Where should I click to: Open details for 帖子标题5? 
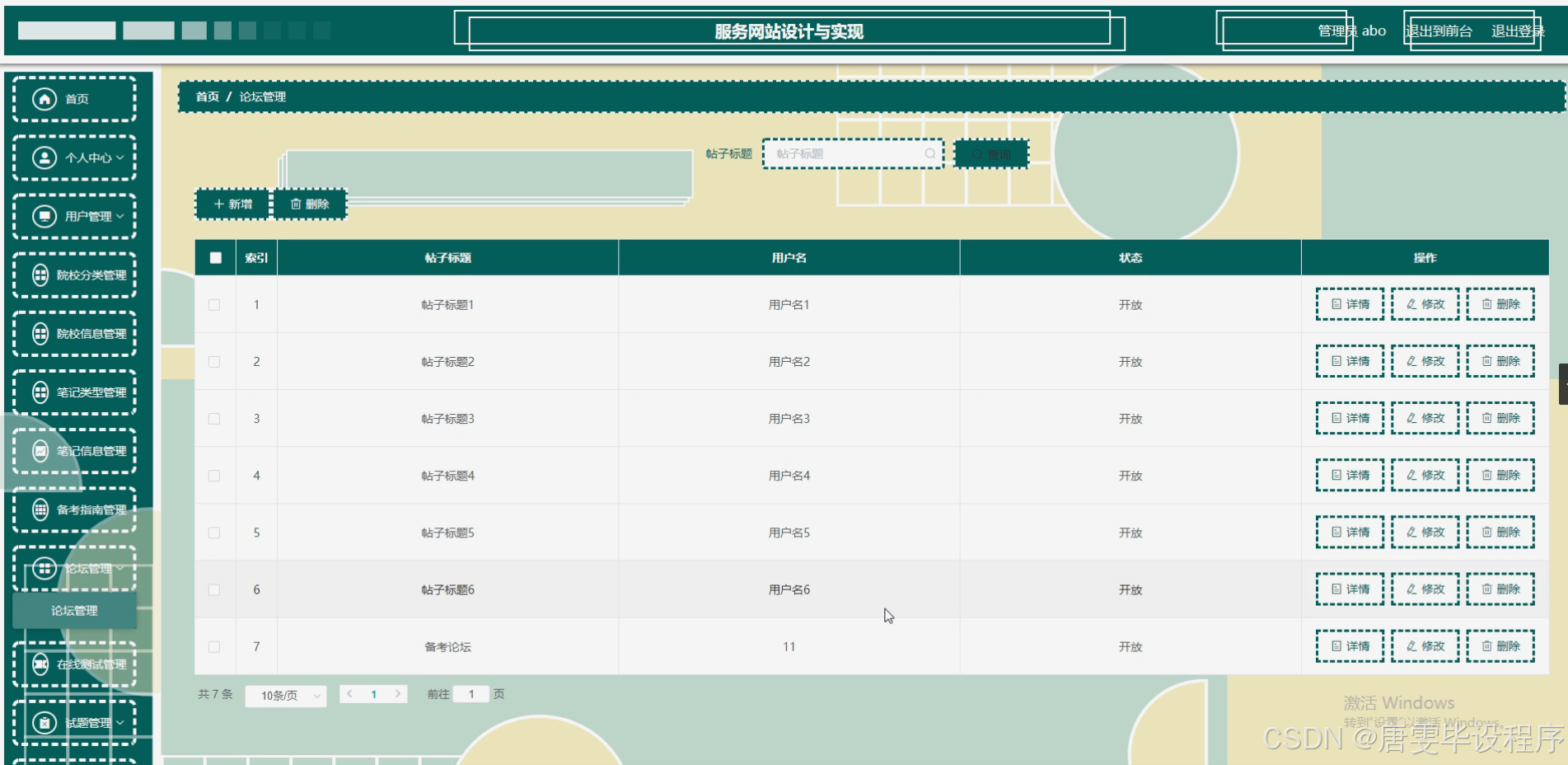1350,532
